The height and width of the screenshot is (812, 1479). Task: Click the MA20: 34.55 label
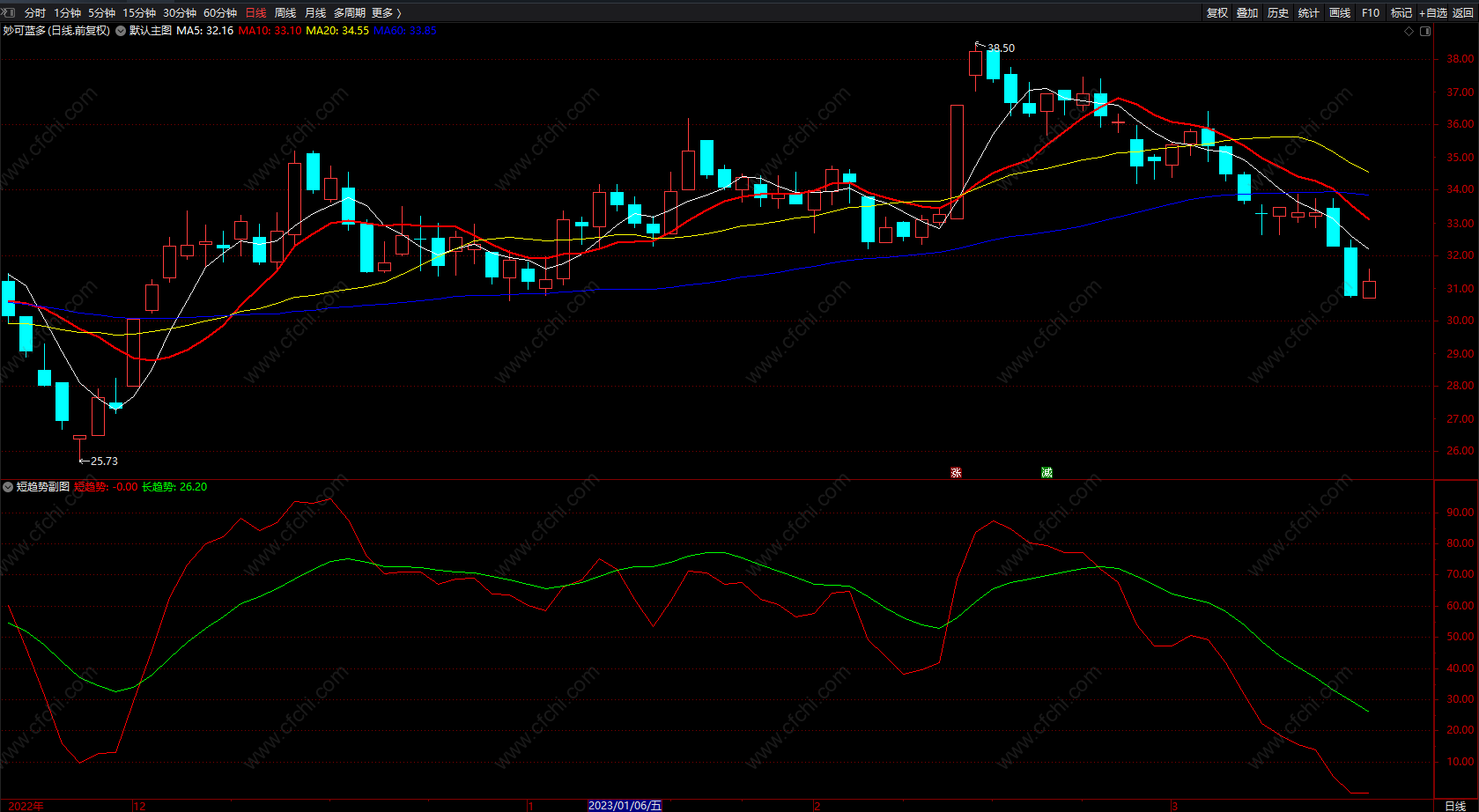pyautogui.click(x=337, y=31)
